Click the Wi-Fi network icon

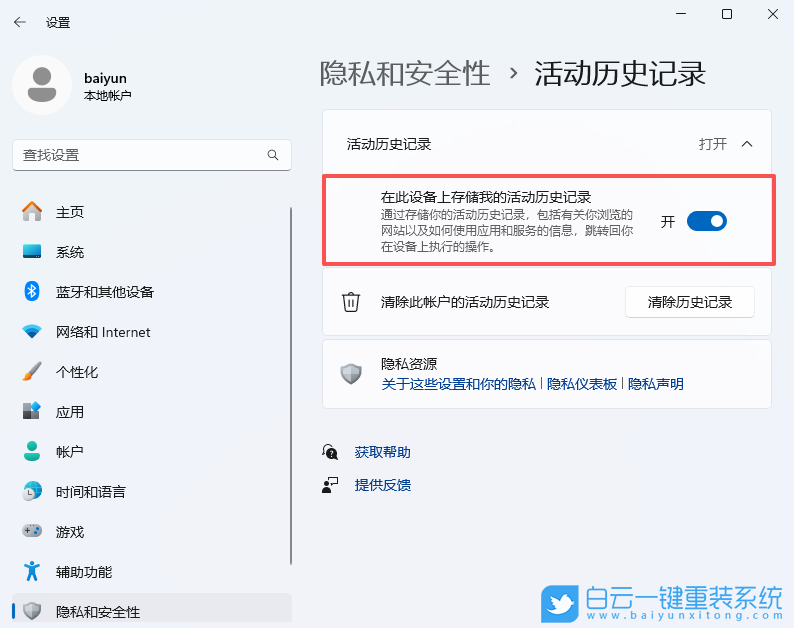(x=32, y=332)
